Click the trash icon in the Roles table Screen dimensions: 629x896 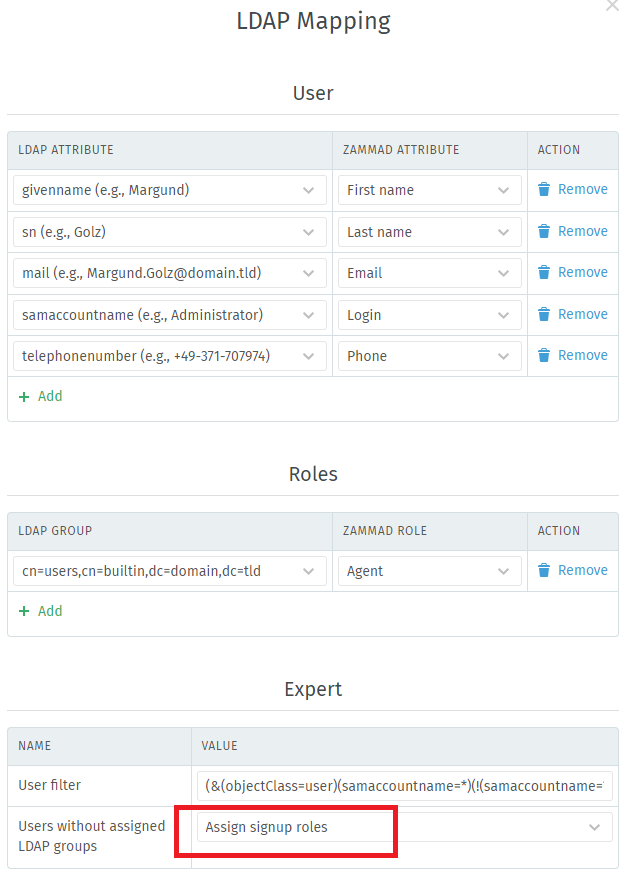[x=544, y=570]
